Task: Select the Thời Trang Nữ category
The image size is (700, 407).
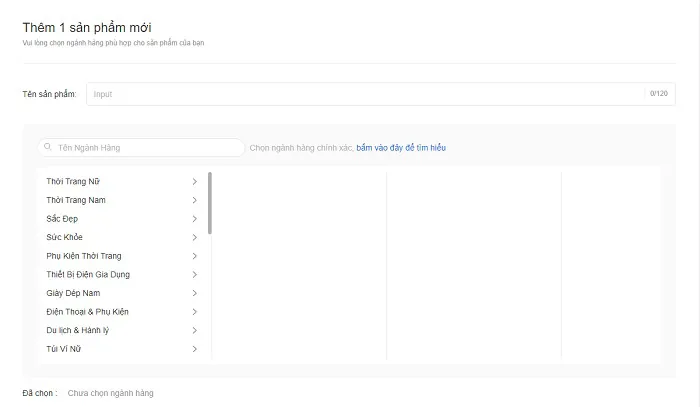Action: coord(122,182)
